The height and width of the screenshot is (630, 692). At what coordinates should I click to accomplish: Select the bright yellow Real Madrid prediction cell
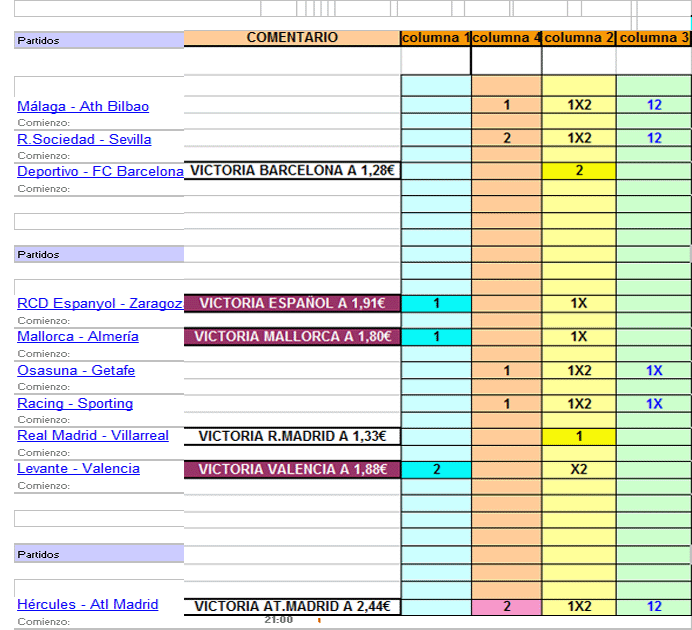[579, 436]
